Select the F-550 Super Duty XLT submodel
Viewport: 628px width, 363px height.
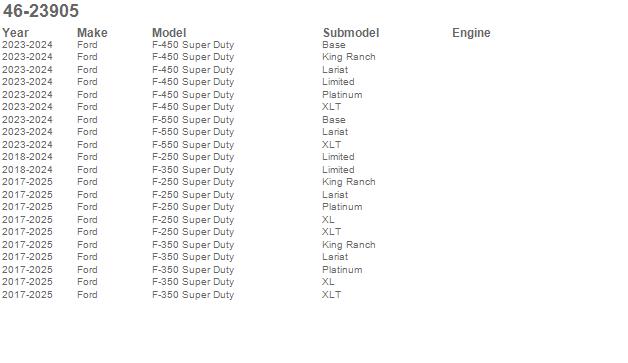click(x=332, y=145)
